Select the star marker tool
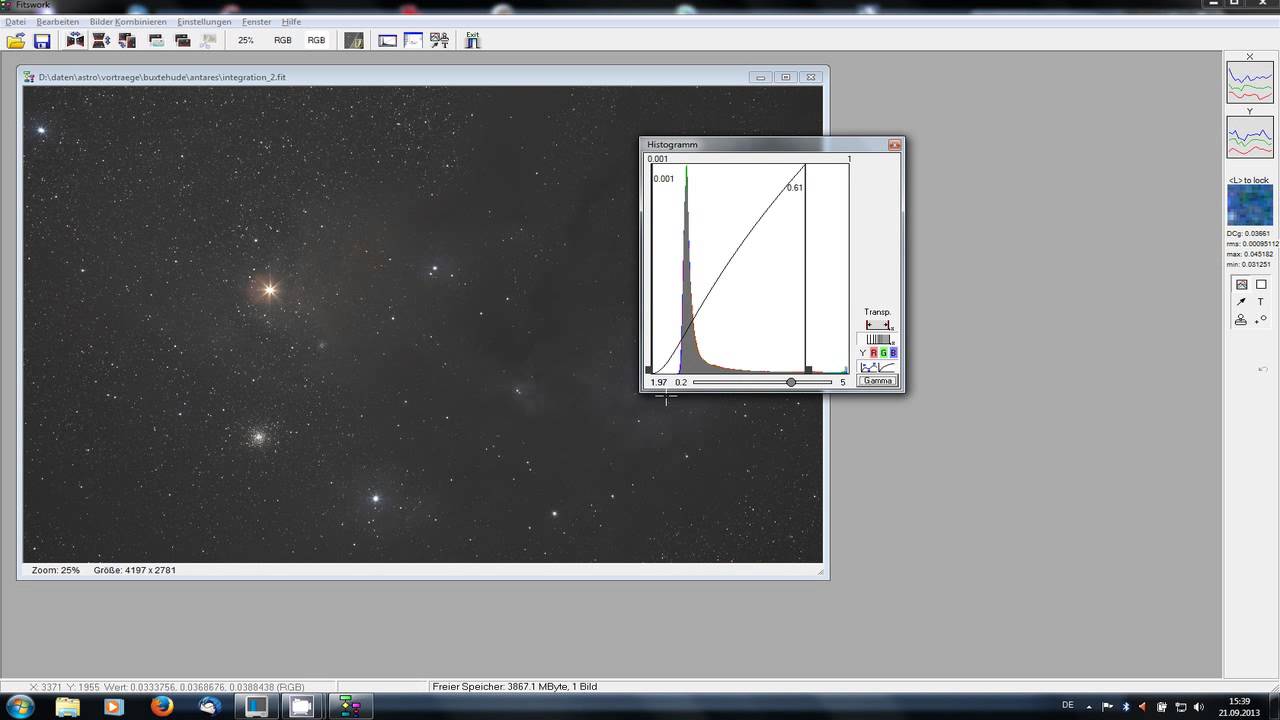Viewport: 1280px width, 720px height. coord(1261,319)
